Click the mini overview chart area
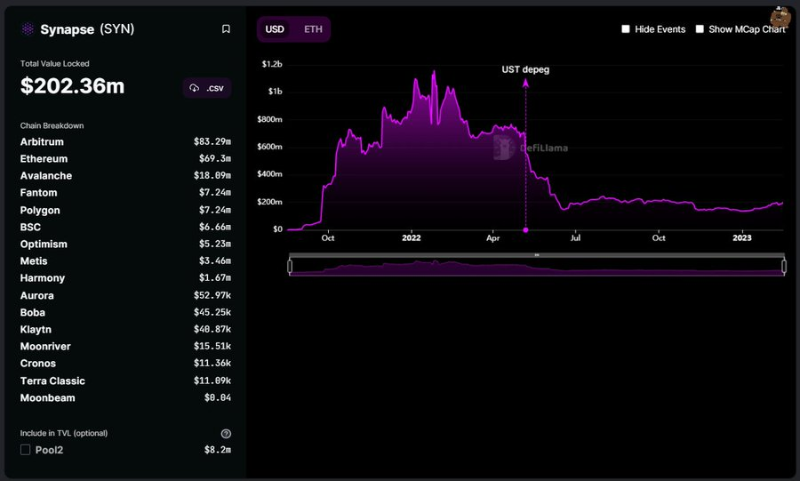Viewport: 800px width, 481px height. (537, 267)
